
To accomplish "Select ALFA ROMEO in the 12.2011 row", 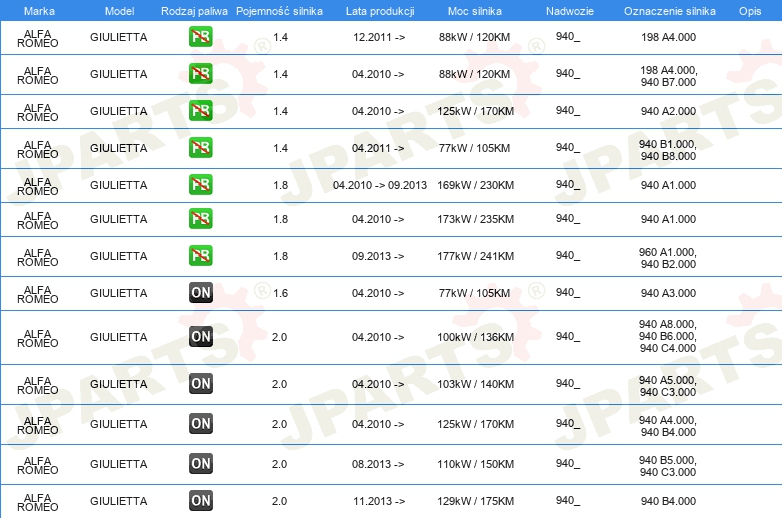I will [x=38, y=38].
